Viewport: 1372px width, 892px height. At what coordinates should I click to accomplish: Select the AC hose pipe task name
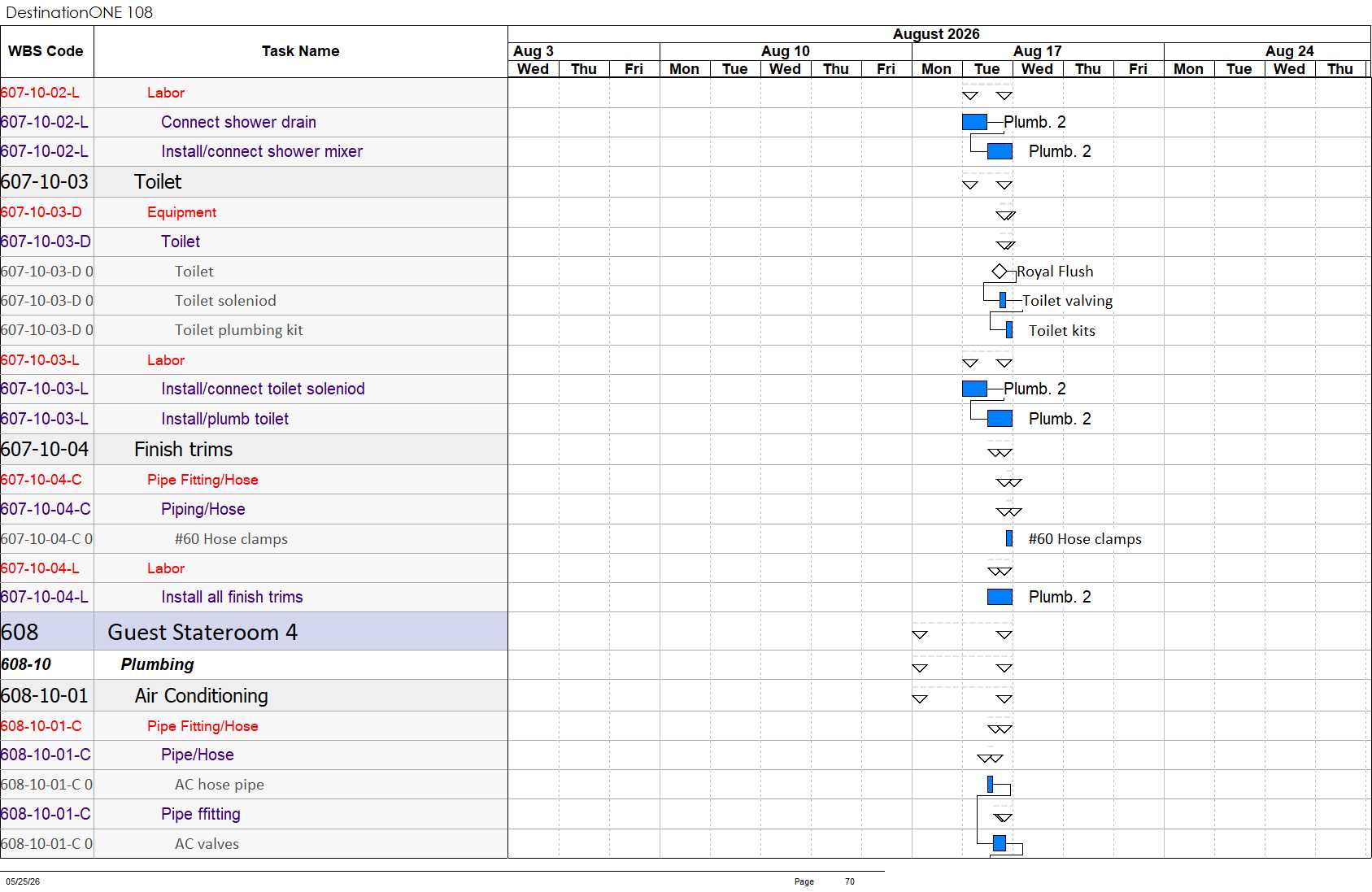point(219,785)
